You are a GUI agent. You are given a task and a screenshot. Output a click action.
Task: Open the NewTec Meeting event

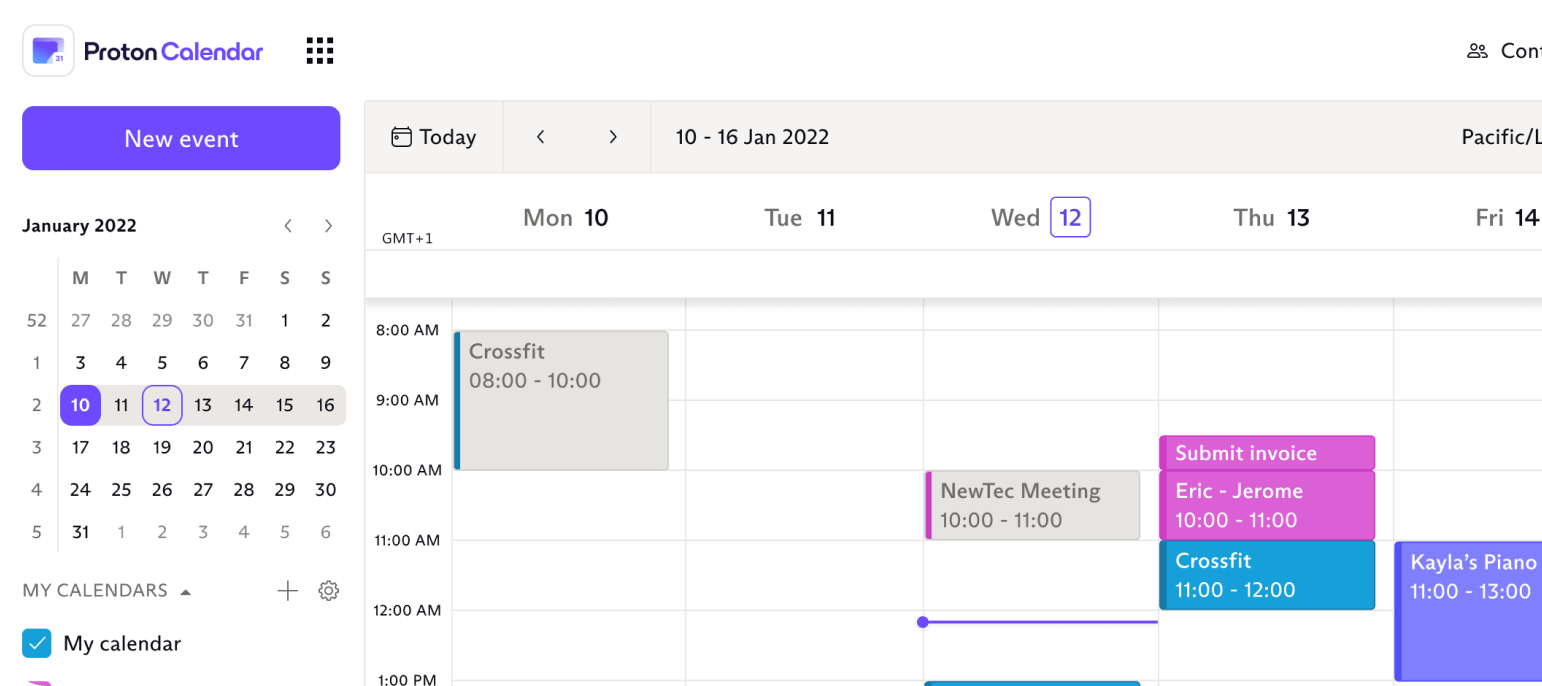click(x=1034, y=505)
